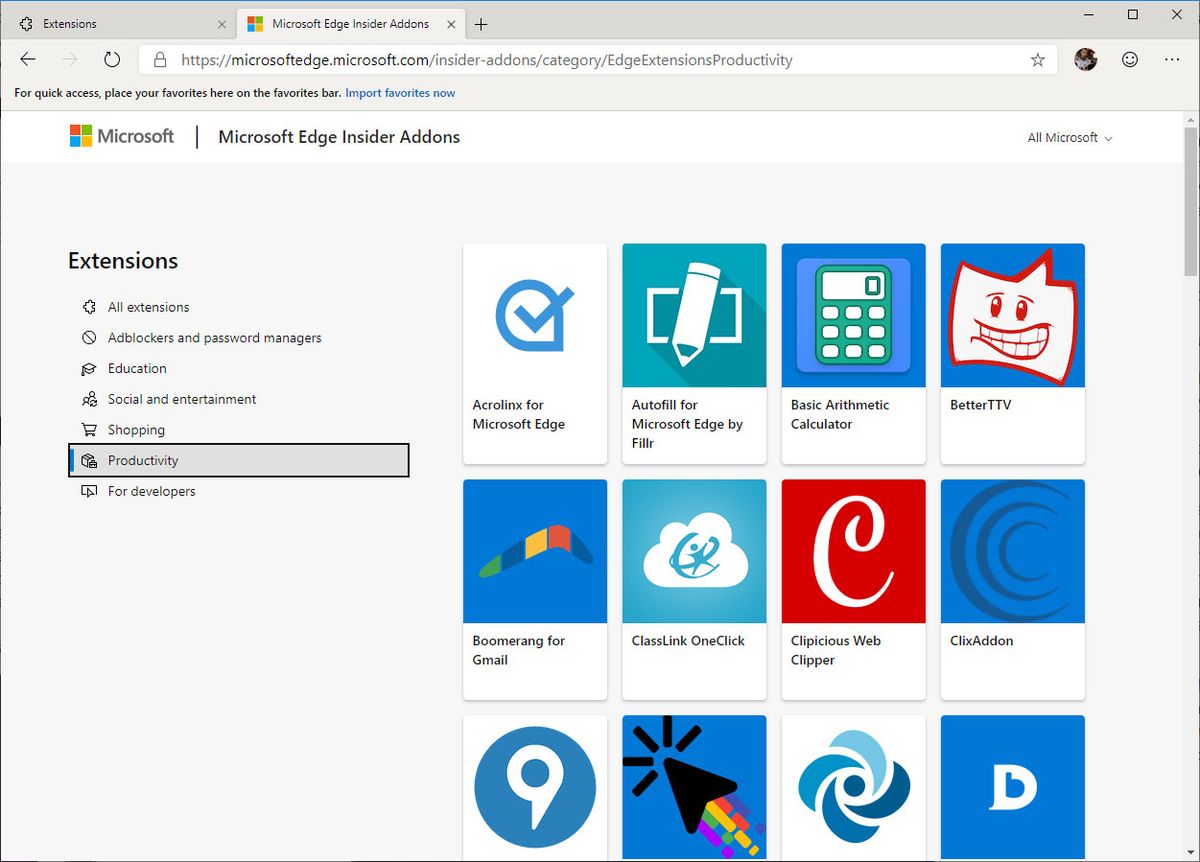Add page to favorites with the star icon
Screen dimensions: 1200x862
click(x=1037, y=59)
